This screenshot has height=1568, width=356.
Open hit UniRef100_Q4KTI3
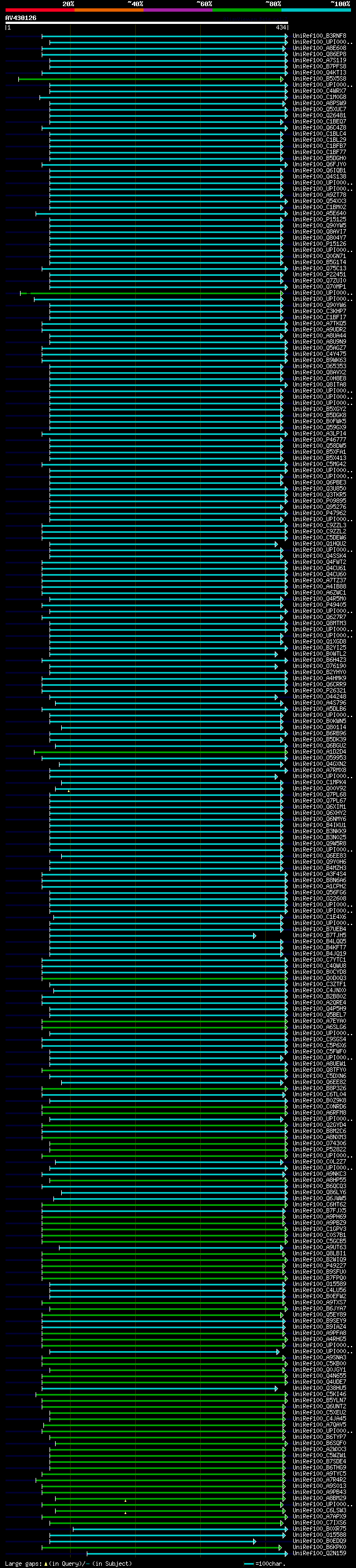click(x=319, y=72)
